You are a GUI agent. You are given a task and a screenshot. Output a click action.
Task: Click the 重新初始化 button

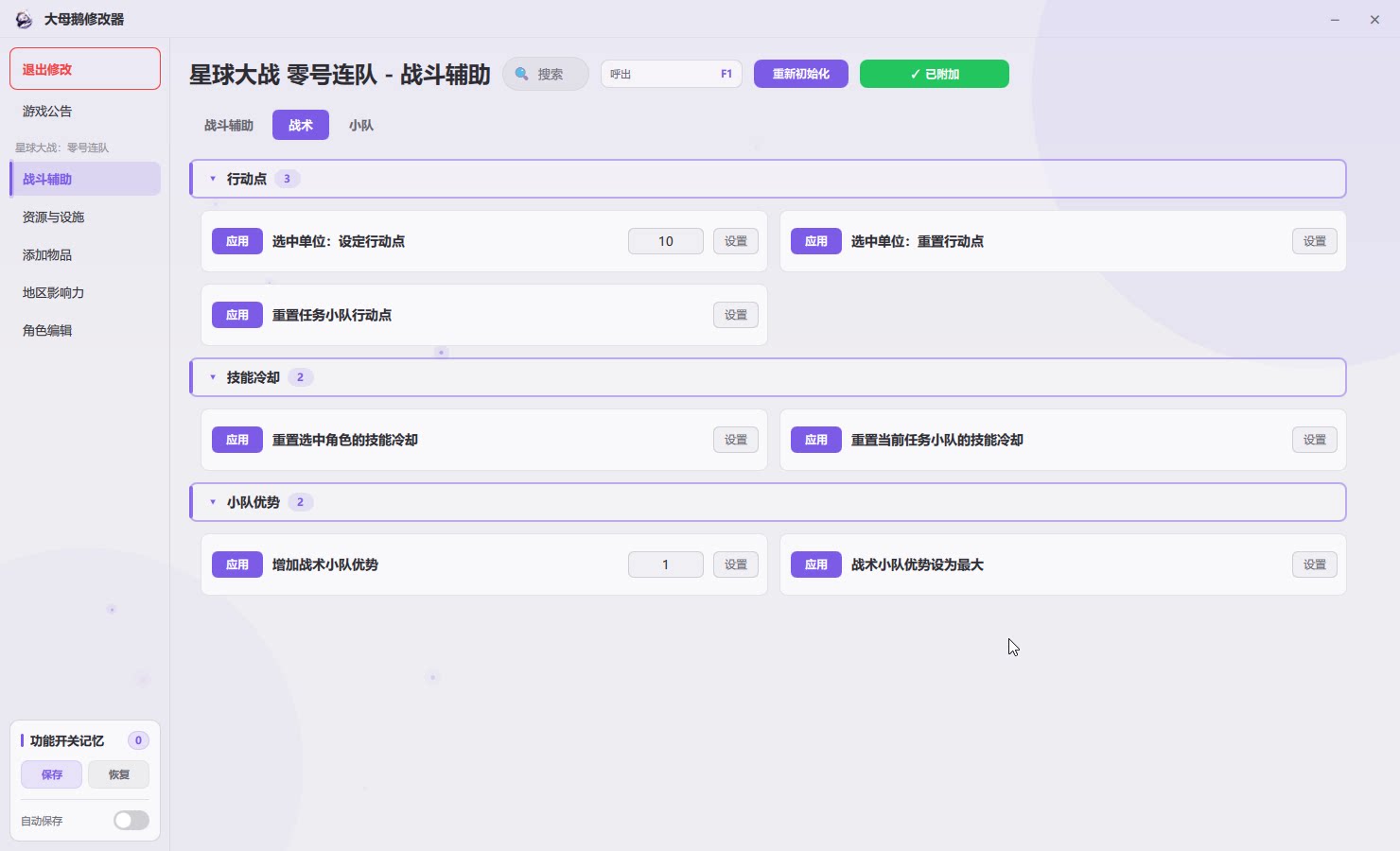click(x=801, y=74)
